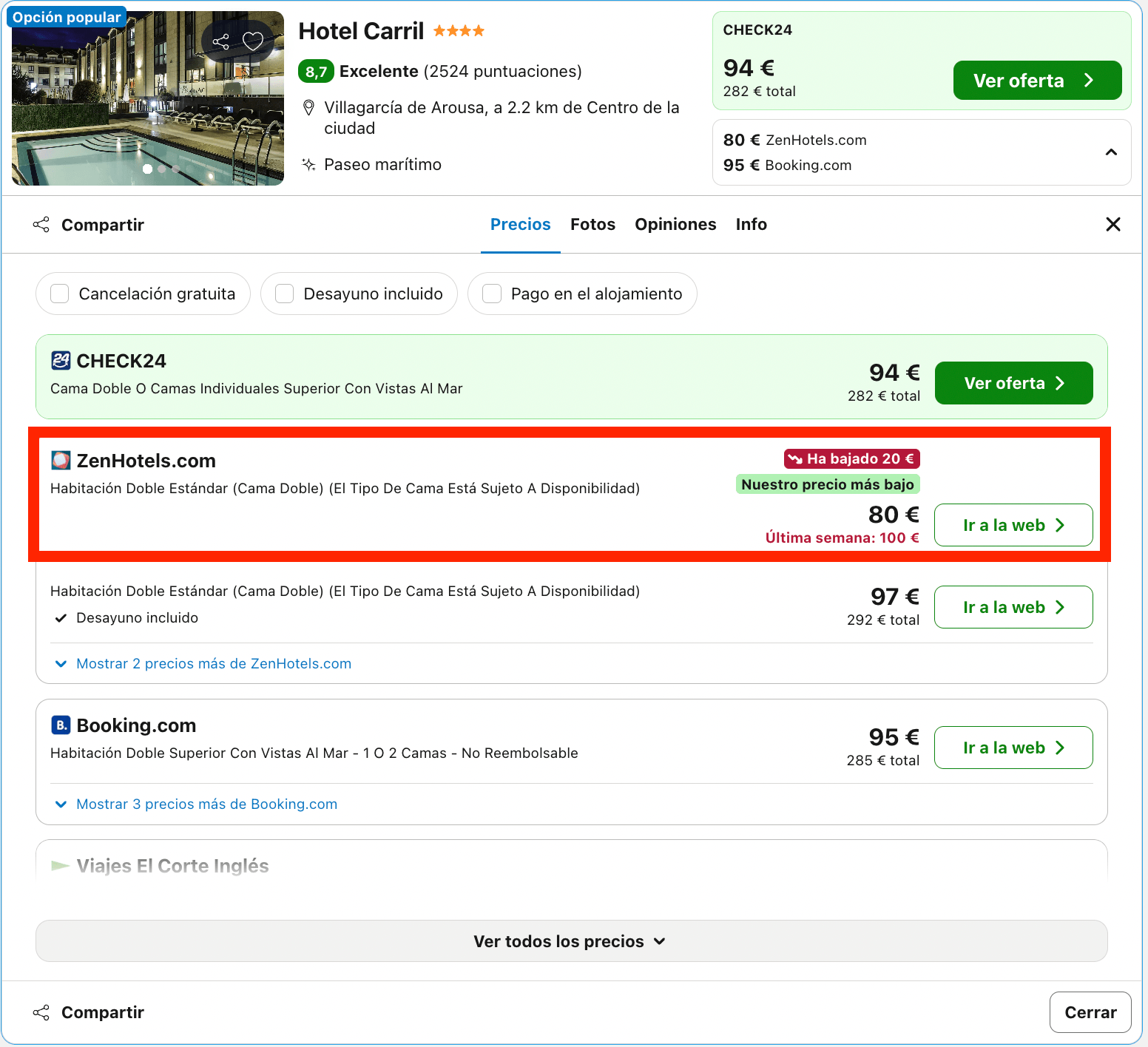Click Ir a la web for ZenHotels 80 €
This screenshot has height=1047, width=1148.
pos(1014,525)
